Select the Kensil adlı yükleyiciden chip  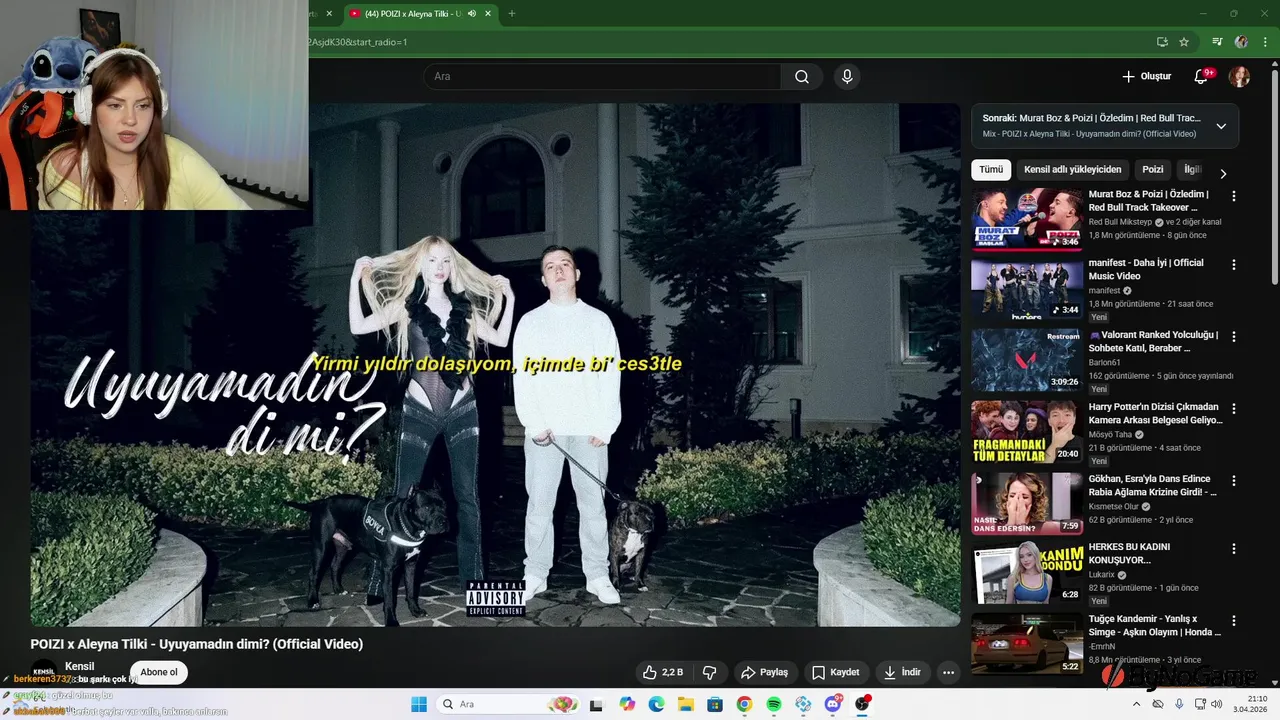[1073, 170]
